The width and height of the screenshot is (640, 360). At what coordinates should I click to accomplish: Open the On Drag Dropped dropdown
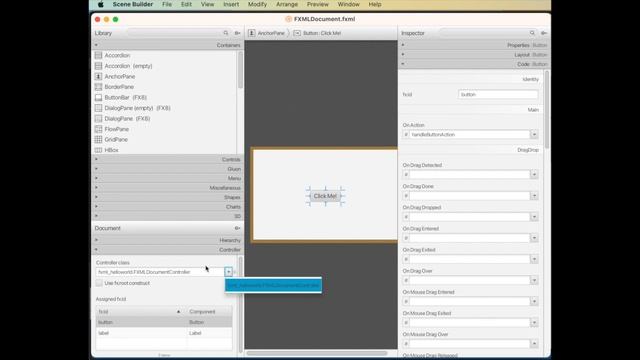click(x=534, y=217)
